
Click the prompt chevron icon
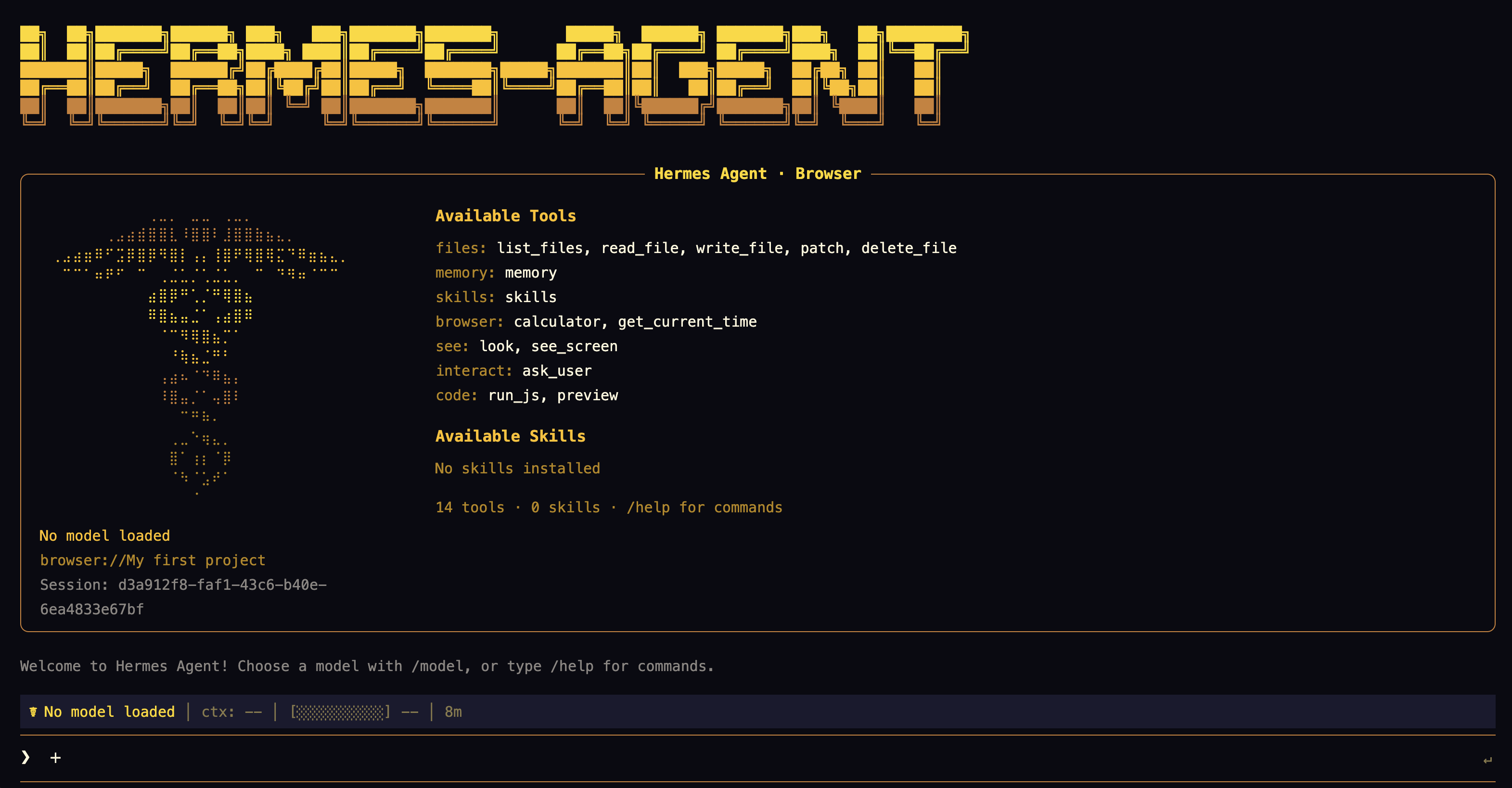pyautogui.click(x=25, y=758)
